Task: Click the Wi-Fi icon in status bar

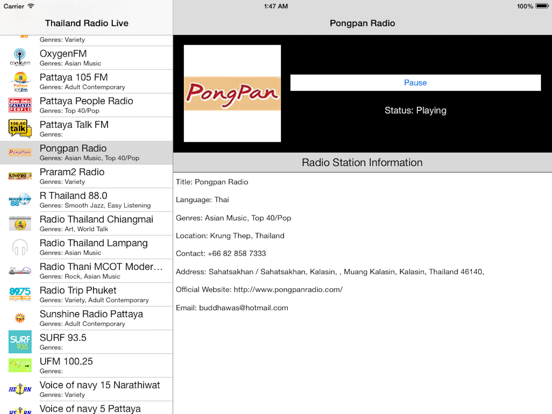Action: (31, 6)
